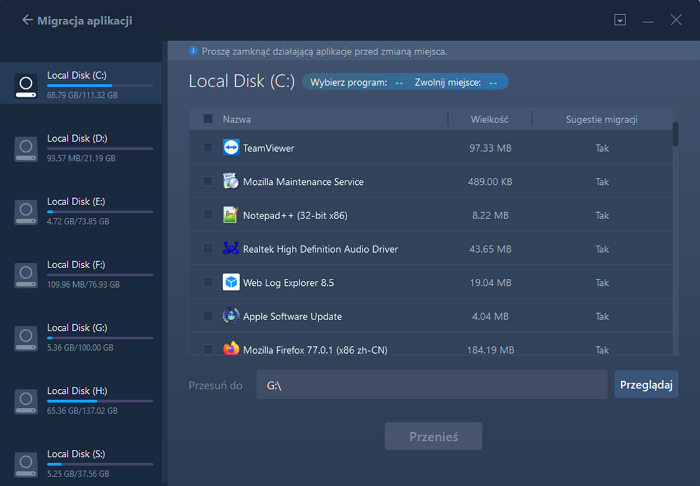Click the application list scrollbar
The image size is (700, 486).
pyautogui.click(x=675, y=134)
